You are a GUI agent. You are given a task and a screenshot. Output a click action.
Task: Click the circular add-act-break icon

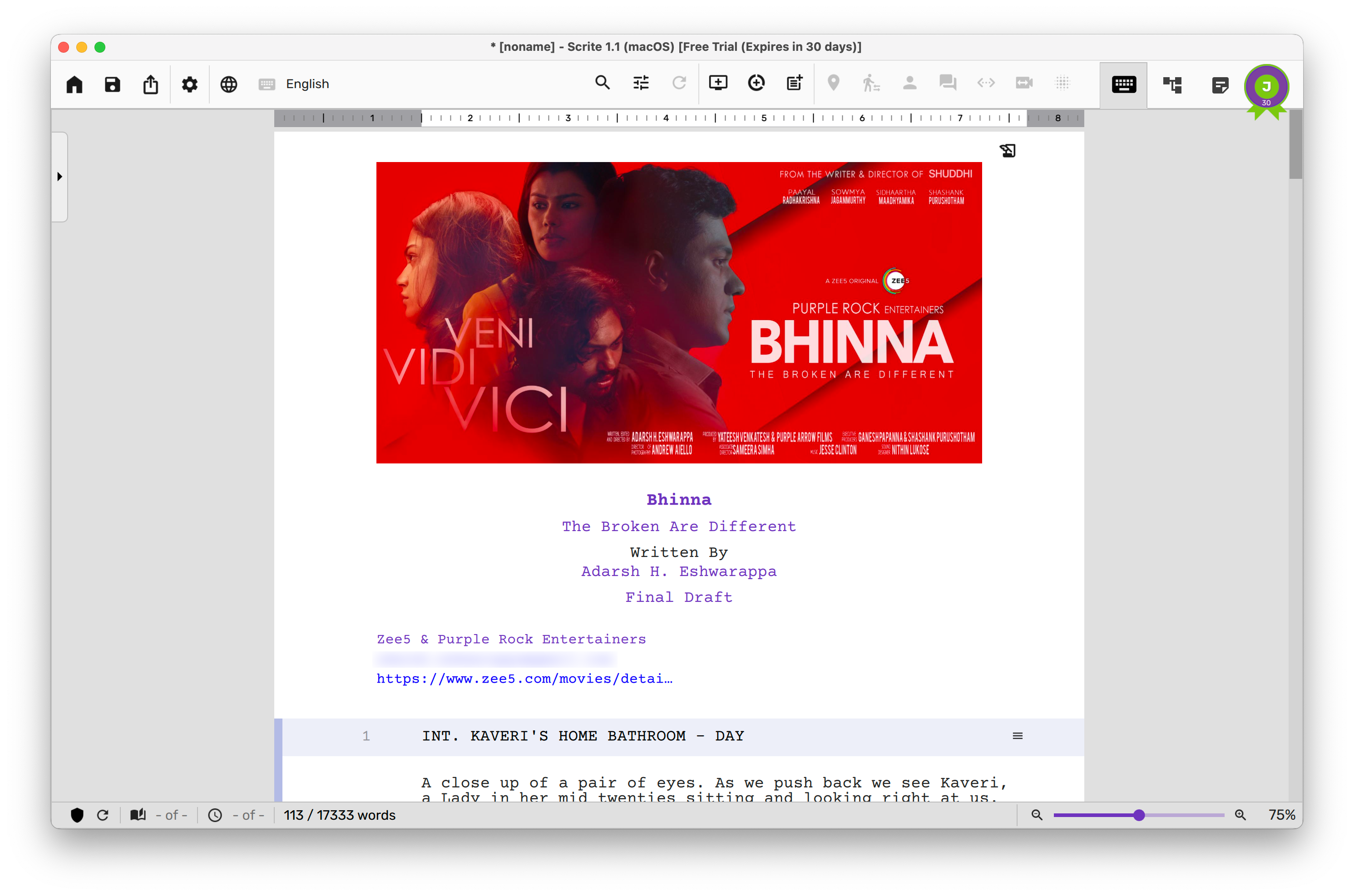[756, 83]
